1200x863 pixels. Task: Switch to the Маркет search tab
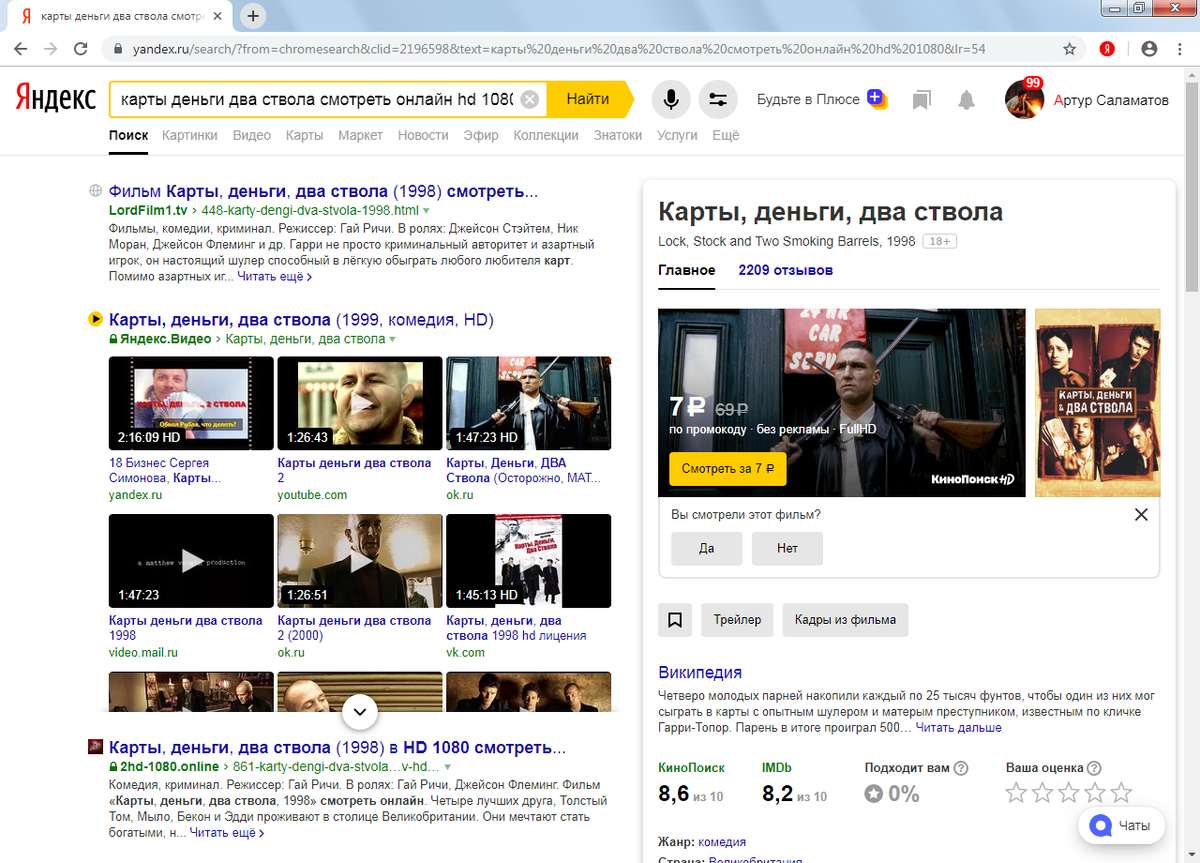[360, 135]
